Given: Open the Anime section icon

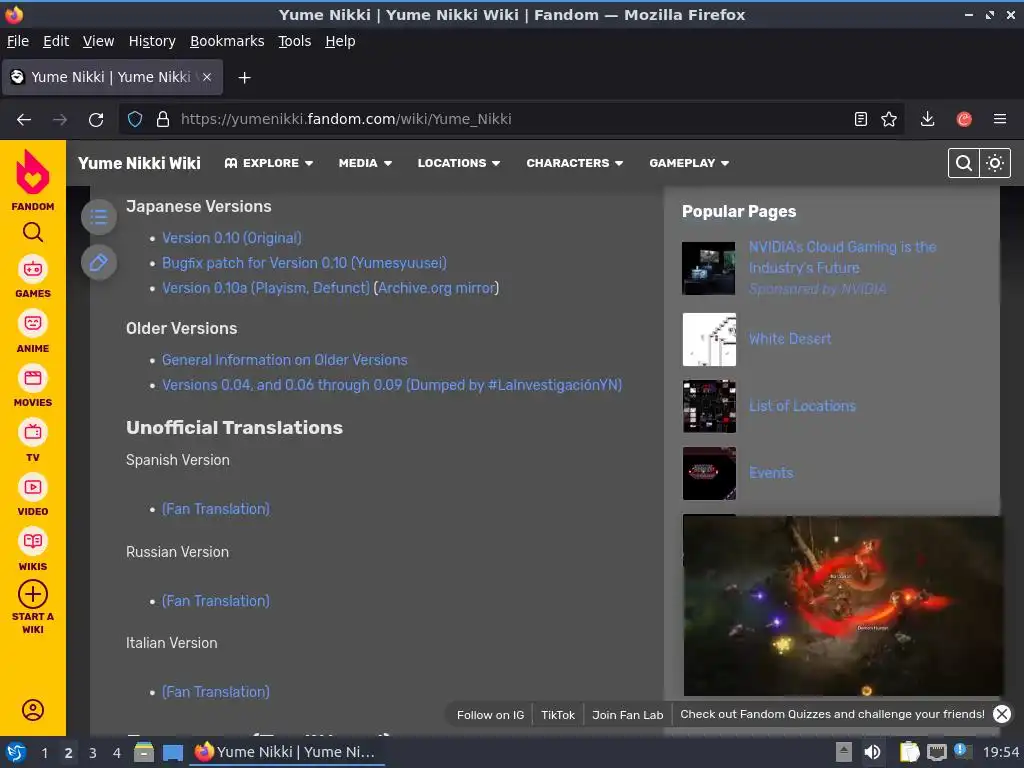Looking at the screenshot, I should click(33, 323).
